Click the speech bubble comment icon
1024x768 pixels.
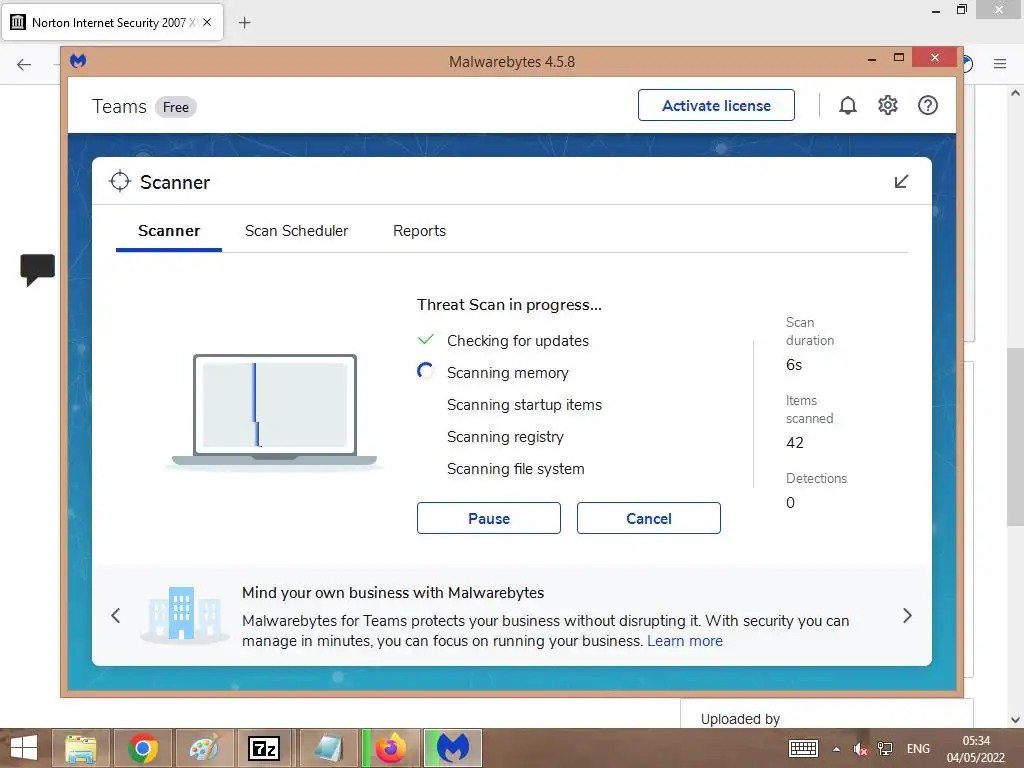pos(37,269)
